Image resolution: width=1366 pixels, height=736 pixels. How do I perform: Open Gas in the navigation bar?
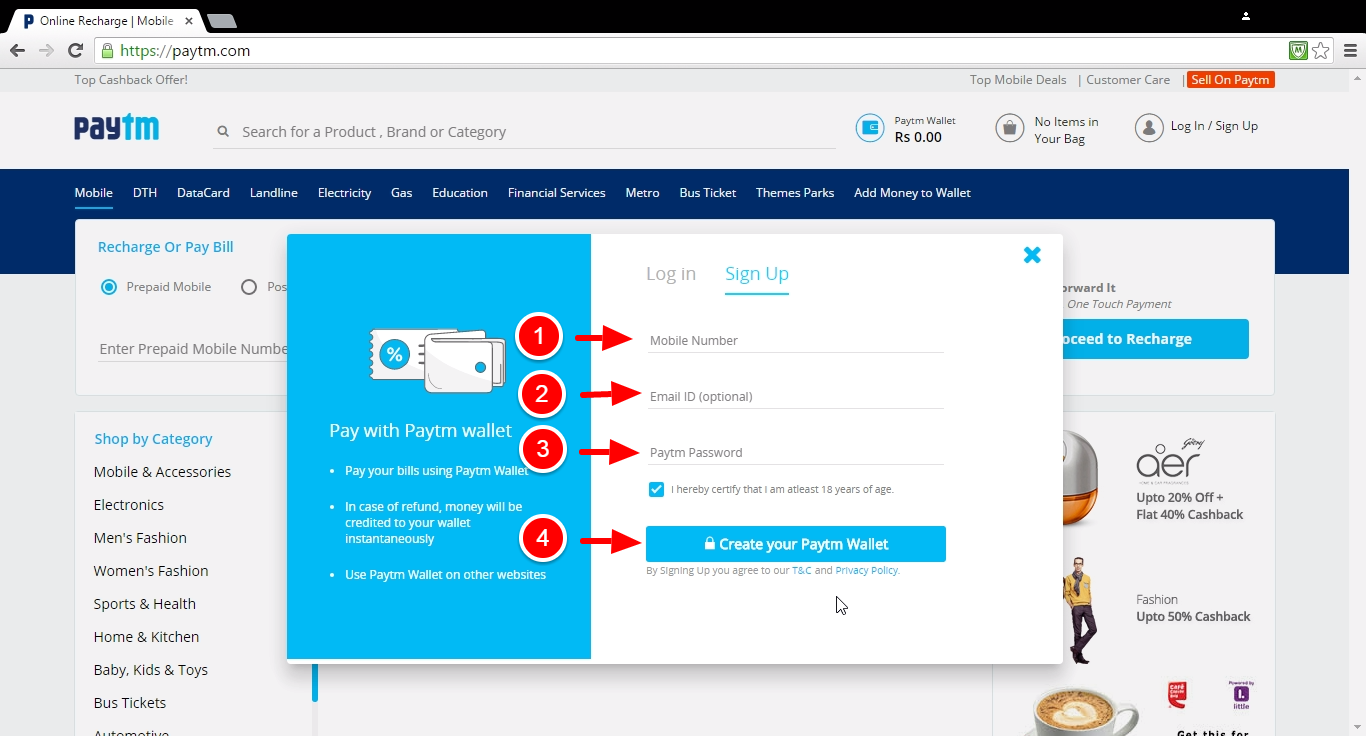click(402, 193)
